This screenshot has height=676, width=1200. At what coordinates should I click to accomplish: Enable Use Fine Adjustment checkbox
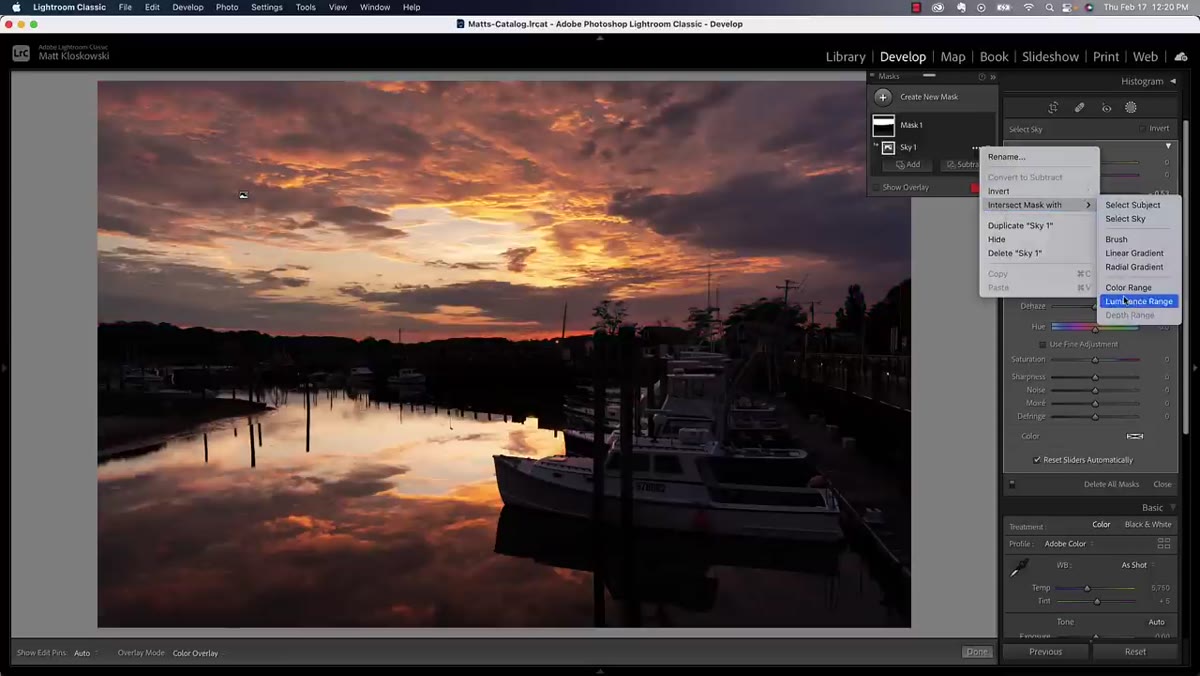(1042, 344)
